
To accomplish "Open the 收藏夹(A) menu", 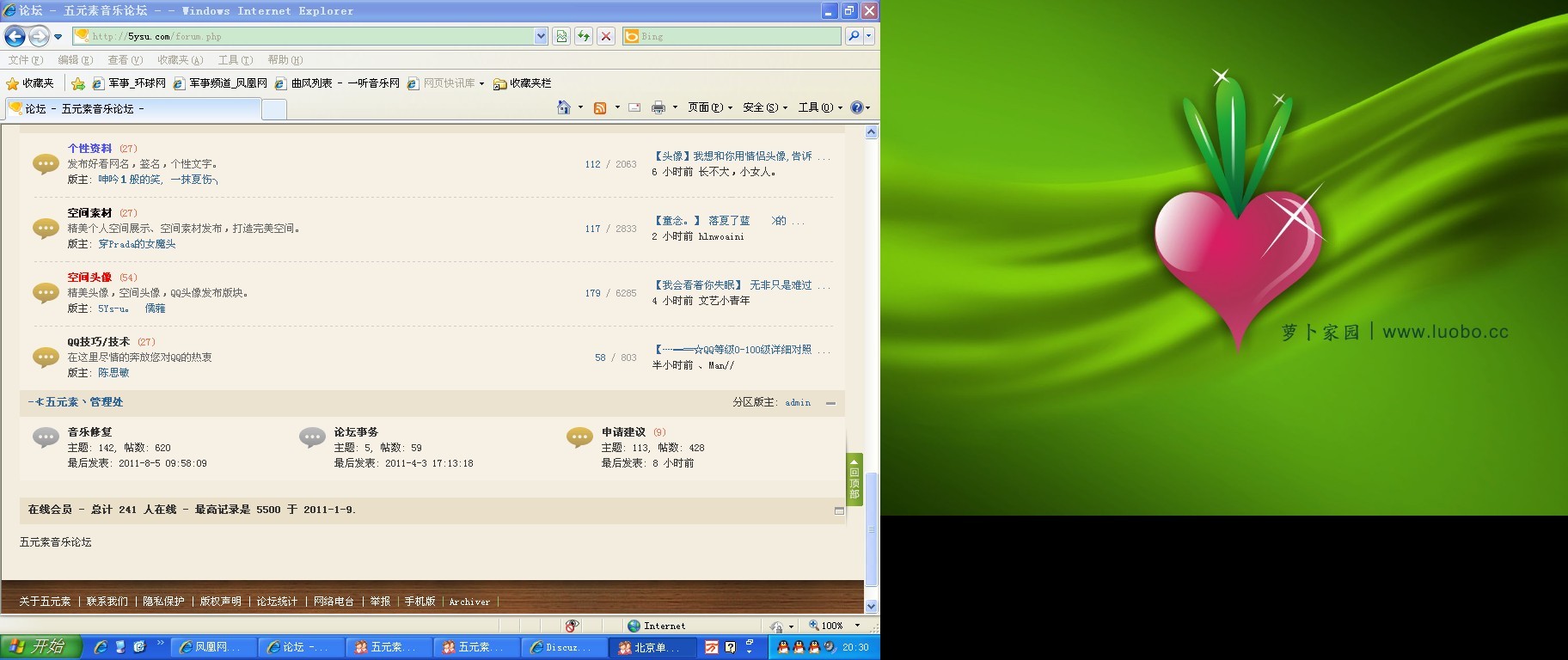I will [x=180, y=60].
